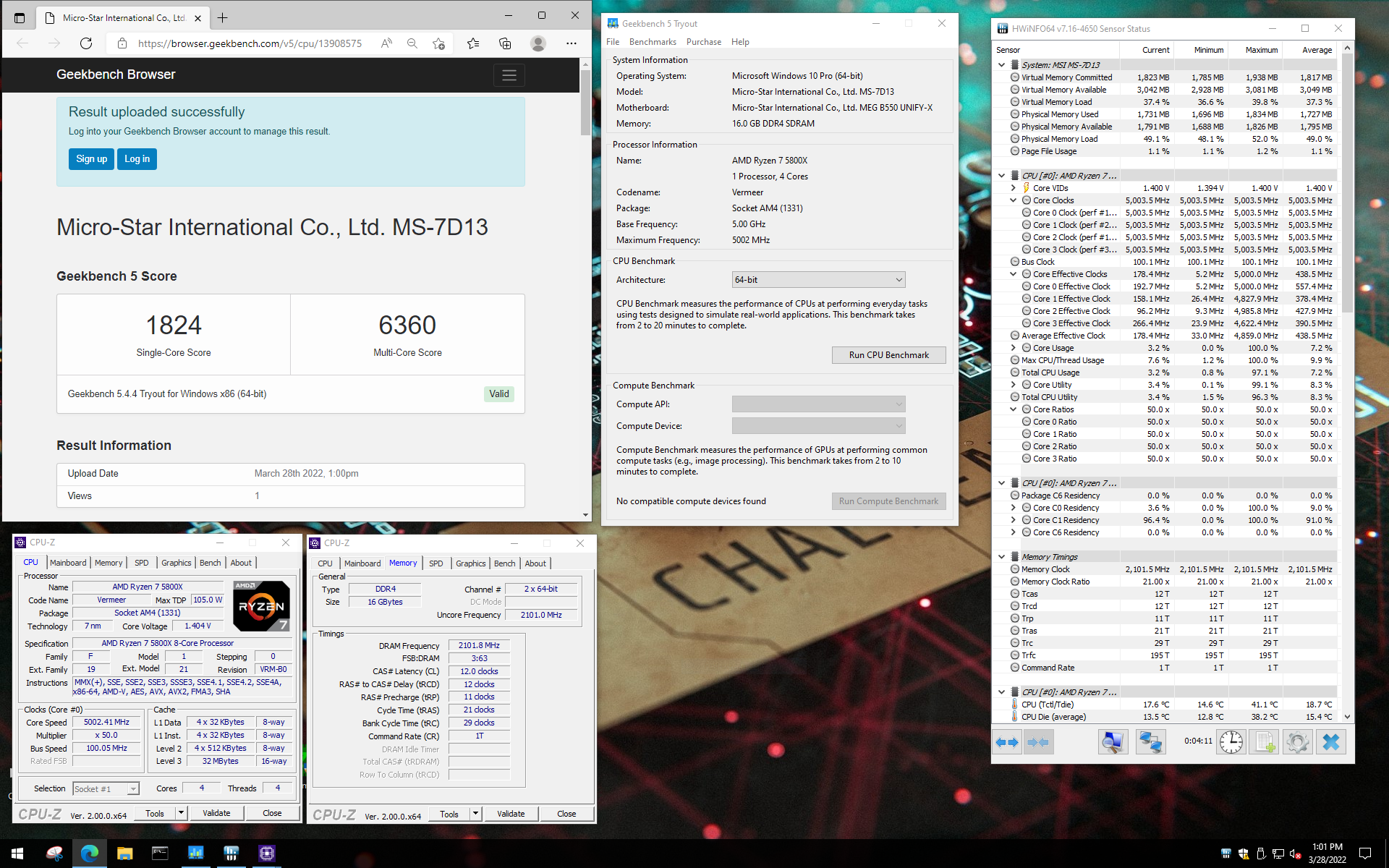The width and height of the screenshot is (1389, 868).
Task: Switch to CPU-Z taskbar icon
Action: [x=266, y=854]
